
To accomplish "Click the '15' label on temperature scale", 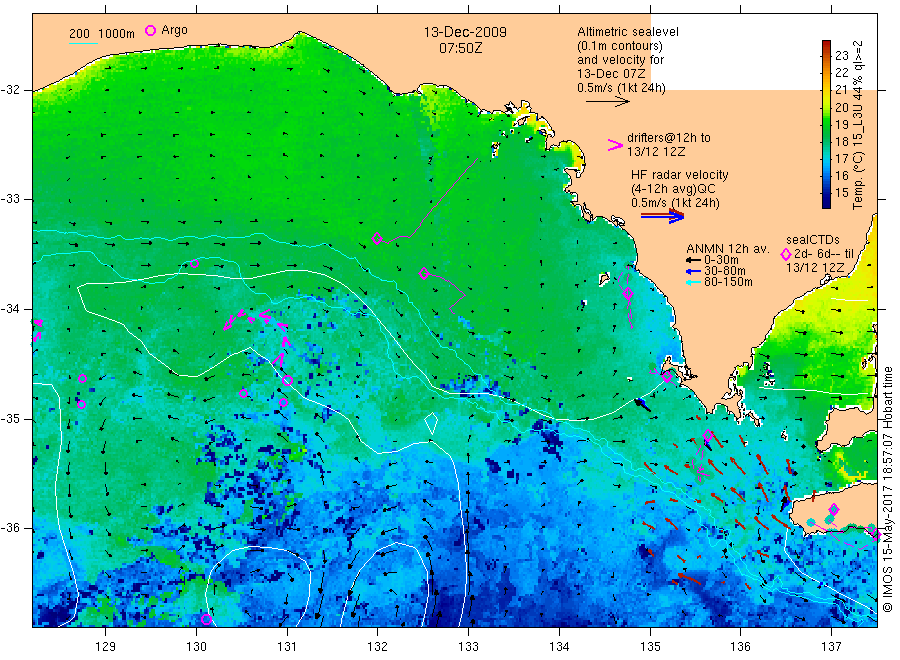I will point(841,193).
